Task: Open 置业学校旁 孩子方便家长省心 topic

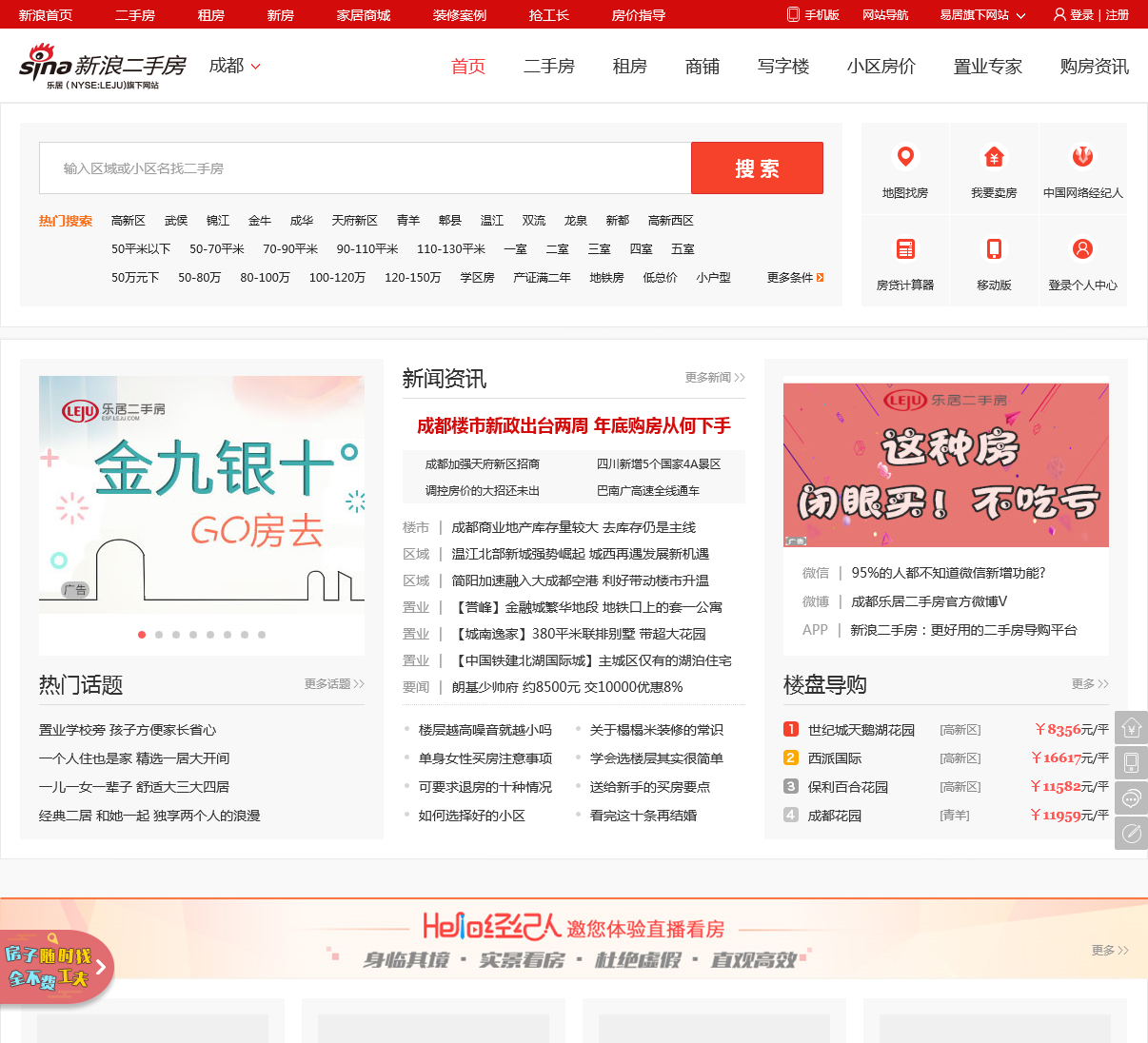Action: (x=128, y=729)
